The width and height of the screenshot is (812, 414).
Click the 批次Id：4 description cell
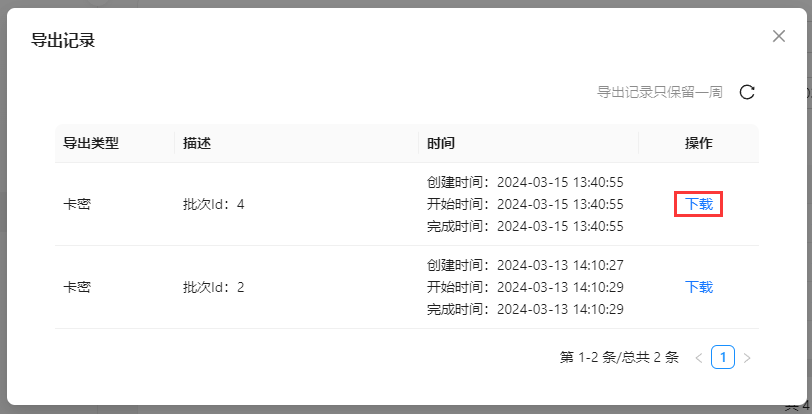pos(213,204)
